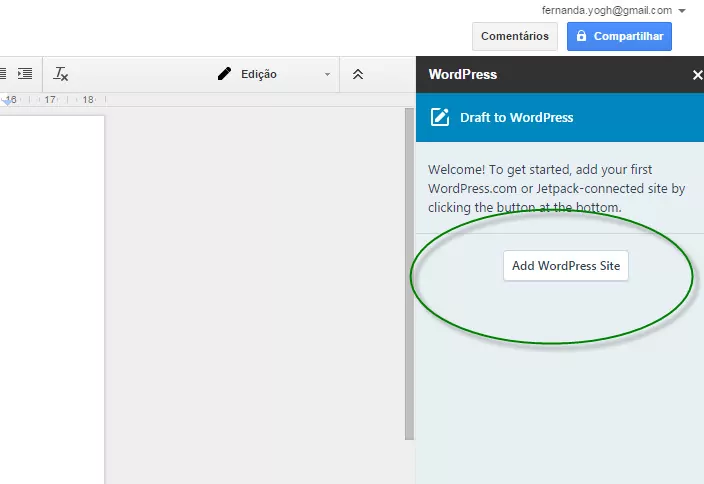
Task: Open the Comentários panel
Action: (x=515, y=36)
